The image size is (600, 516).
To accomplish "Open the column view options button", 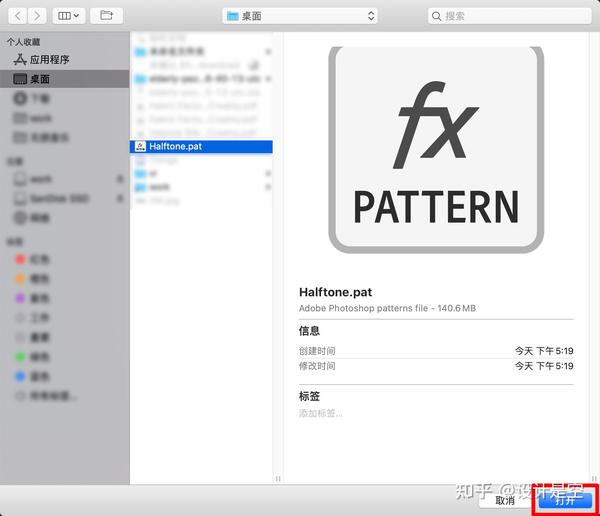I will pos(69,16).
